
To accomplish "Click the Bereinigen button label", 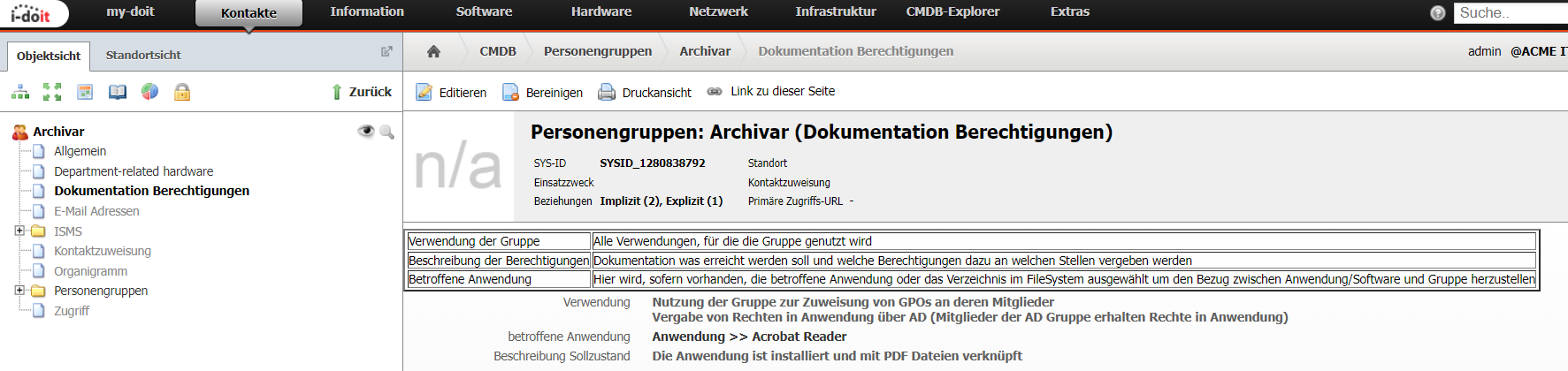I will (x=555, y=93).
